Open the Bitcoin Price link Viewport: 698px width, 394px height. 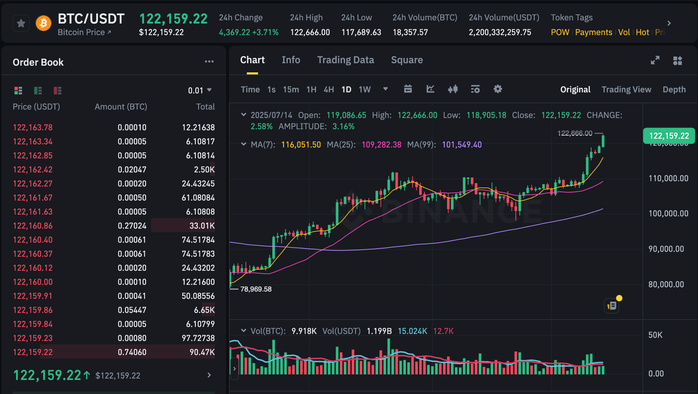[84, 32]
